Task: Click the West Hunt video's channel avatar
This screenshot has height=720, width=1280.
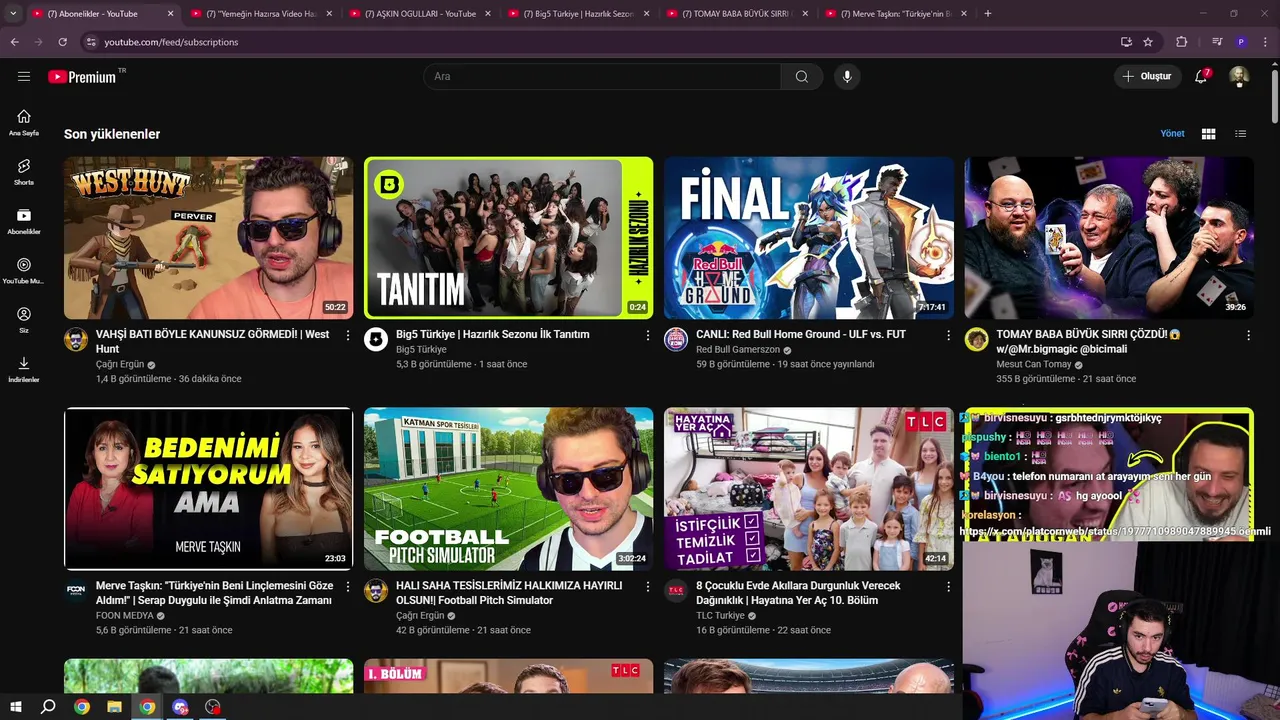Action: (x=76, y=339)
